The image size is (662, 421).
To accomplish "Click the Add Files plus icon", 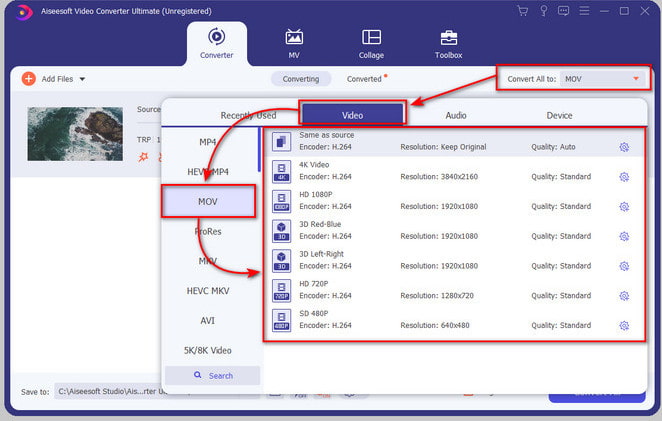I will 29,79.
